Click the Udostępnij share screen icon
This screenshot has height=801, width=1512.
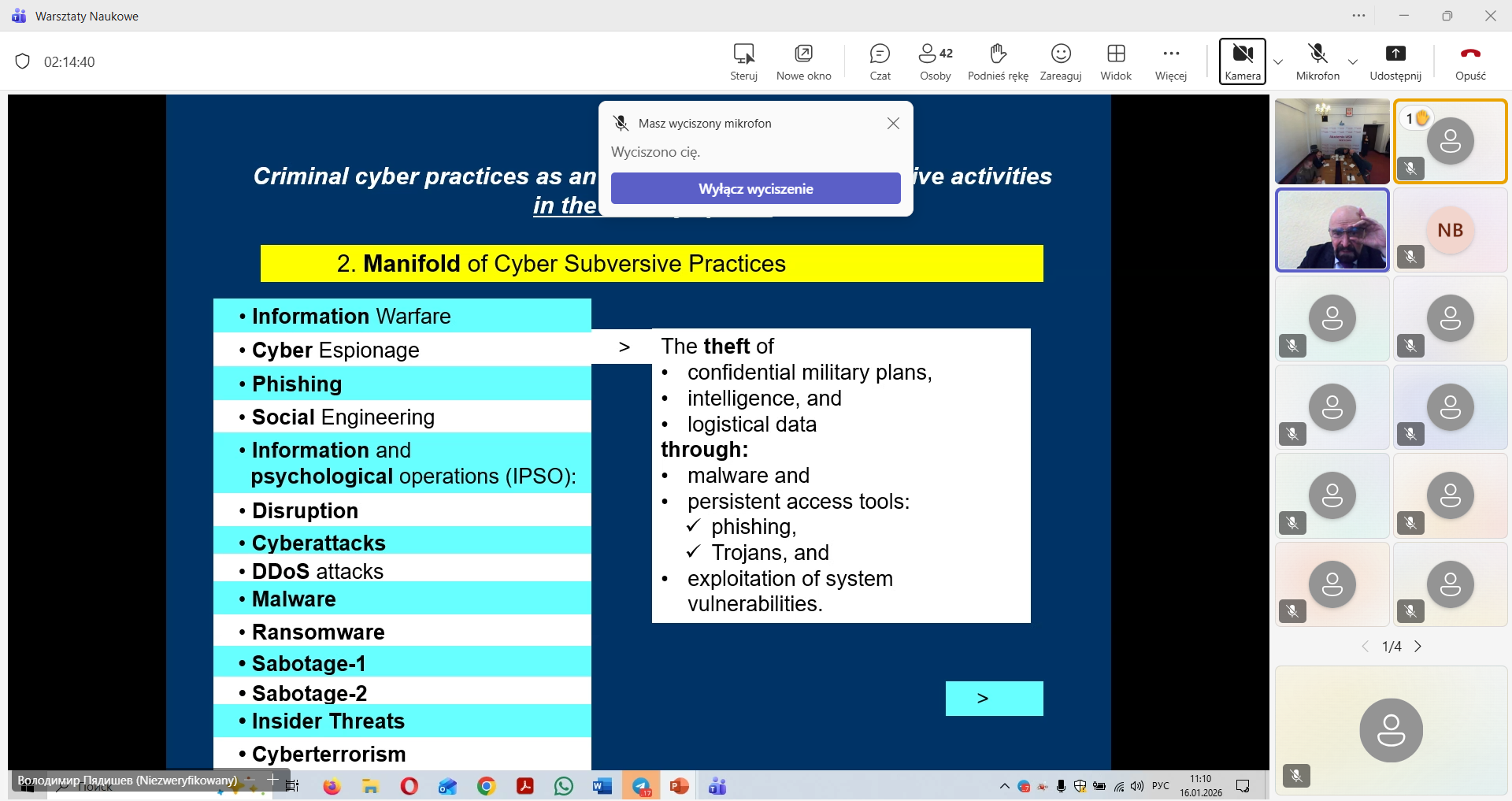pos(1395,61)
